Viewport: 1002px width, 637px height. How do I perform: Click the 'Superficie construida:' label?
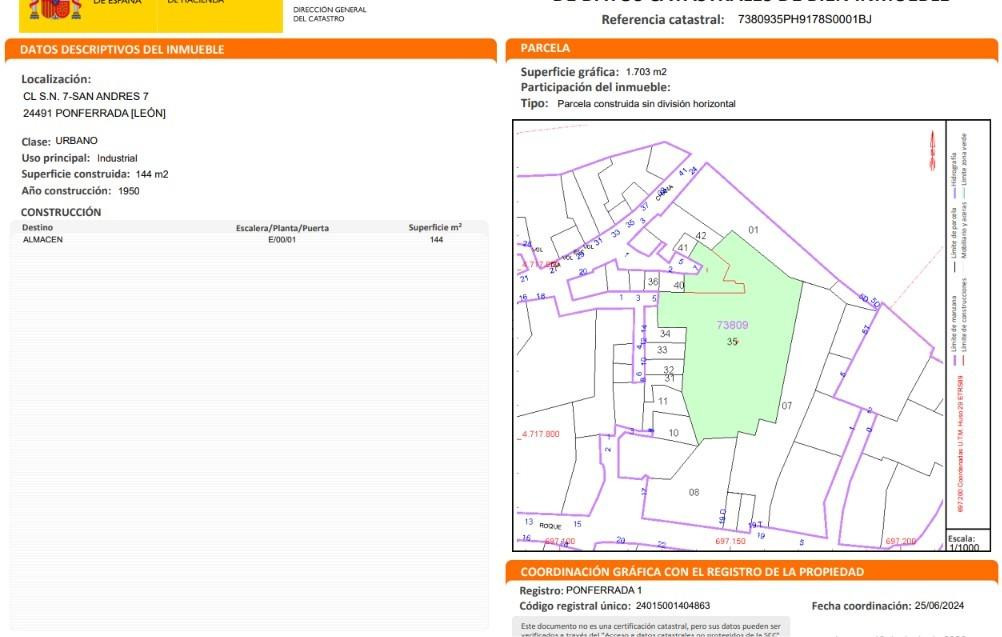tap(75, 174)
